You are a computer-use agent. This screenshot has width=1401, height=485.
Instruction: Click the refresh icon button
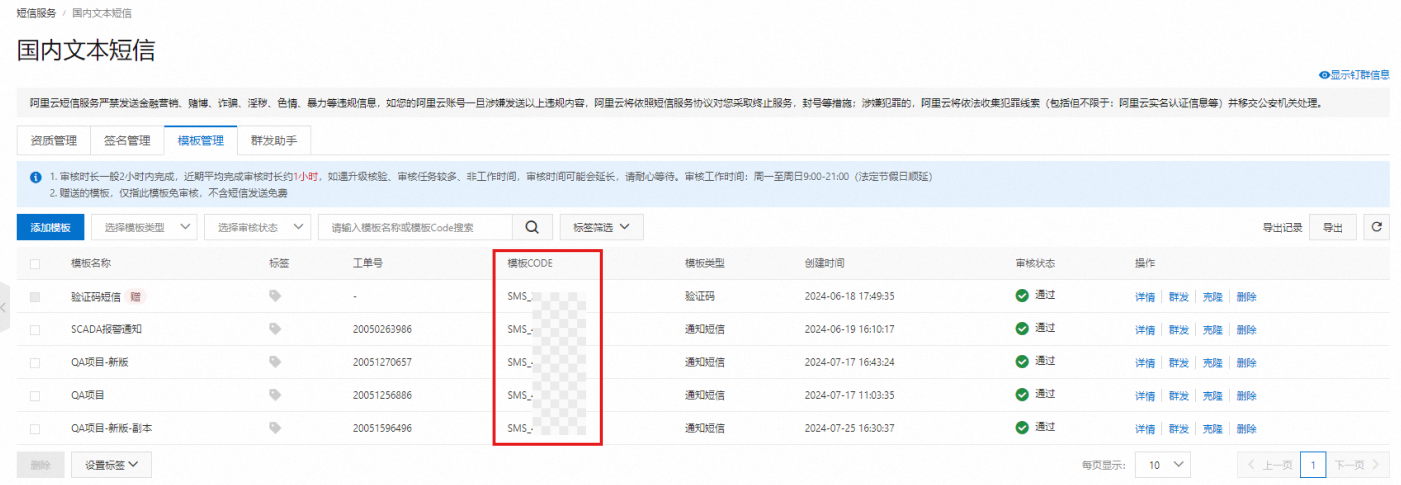1377,227
